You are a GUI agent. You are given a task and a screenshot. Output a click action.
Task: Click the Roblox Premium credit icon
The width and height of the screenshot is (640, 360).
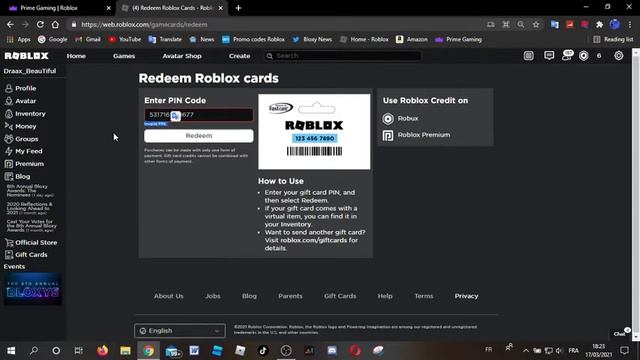[x=388, y=135]
